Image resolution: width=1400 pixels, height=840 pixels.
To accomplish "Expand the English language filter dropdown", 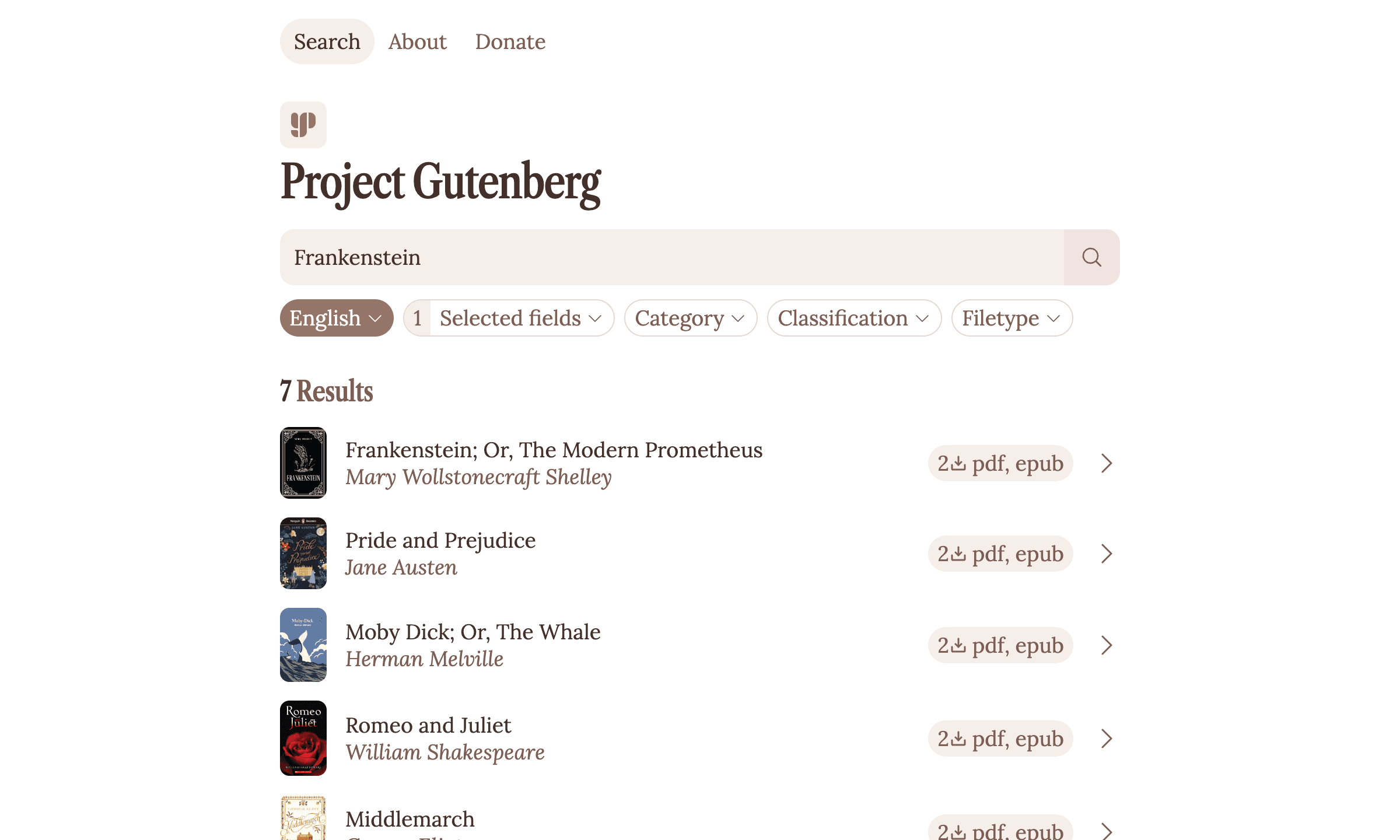I will pyautogui.click(x=336, y=318).
